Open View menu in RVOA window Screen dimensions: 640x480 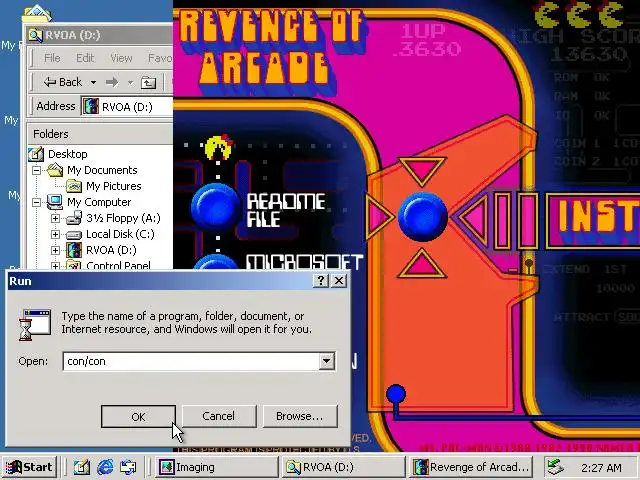coord(121,58)
